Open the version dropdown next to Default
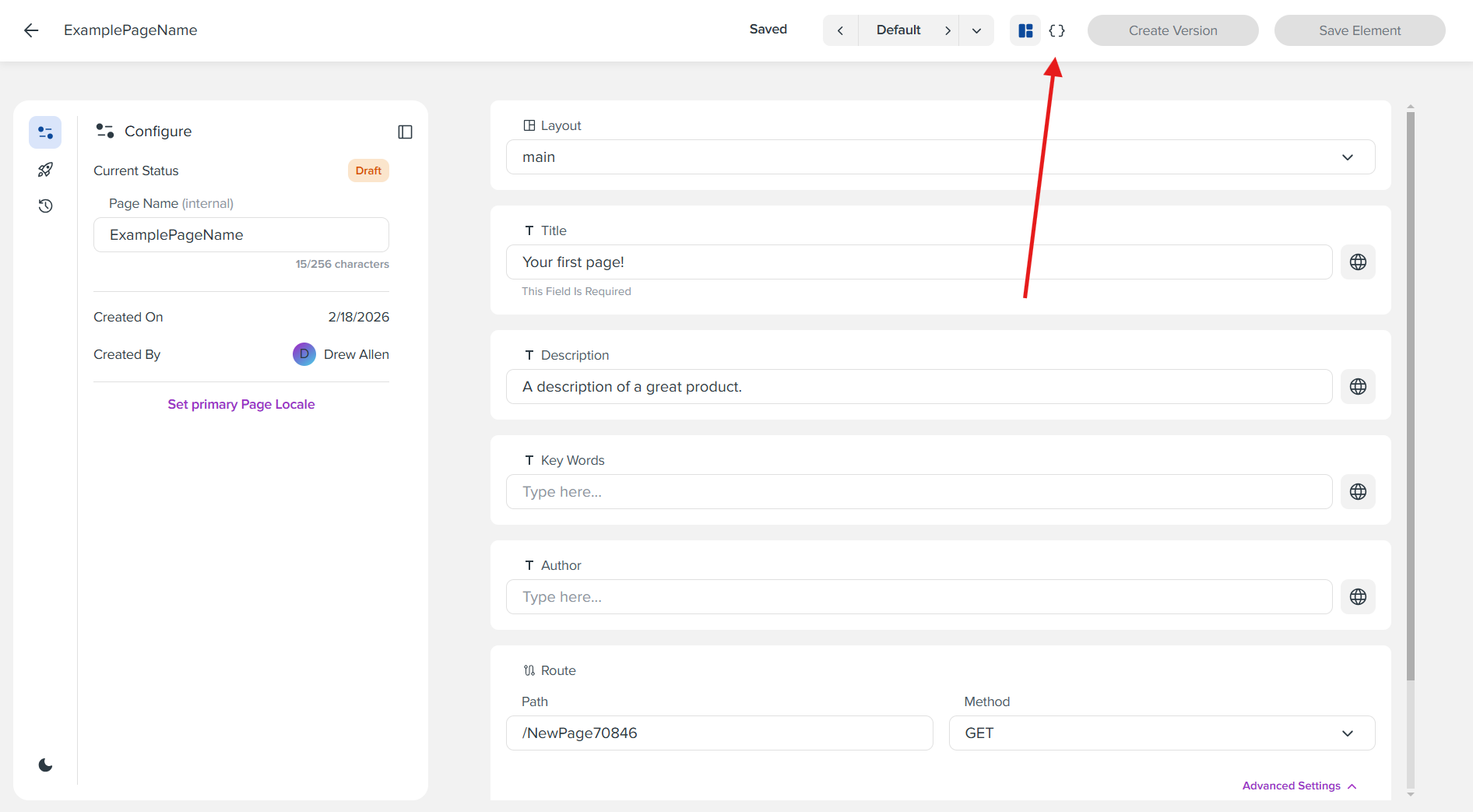This screenshot has width=1473, height=812. 976,30
